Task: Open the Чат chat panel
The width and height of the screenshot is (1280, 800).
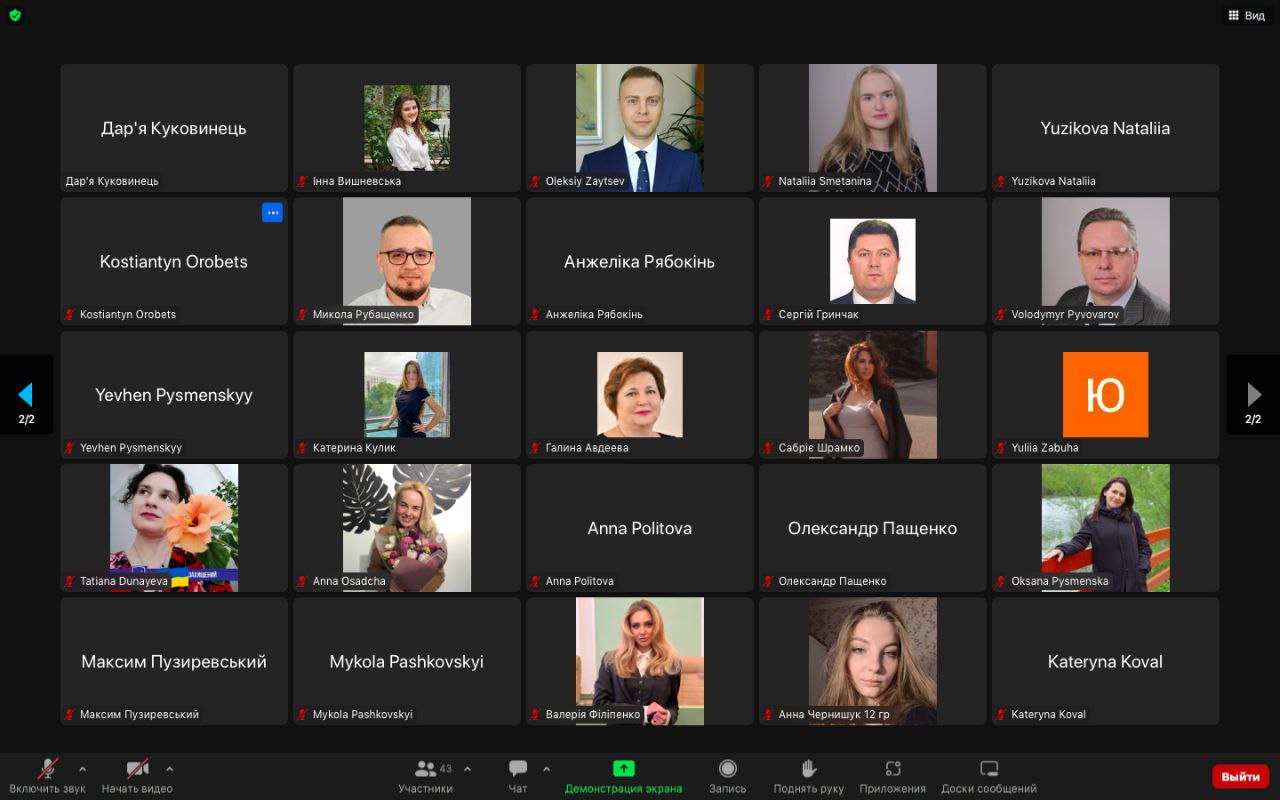Action: (518, 776)
